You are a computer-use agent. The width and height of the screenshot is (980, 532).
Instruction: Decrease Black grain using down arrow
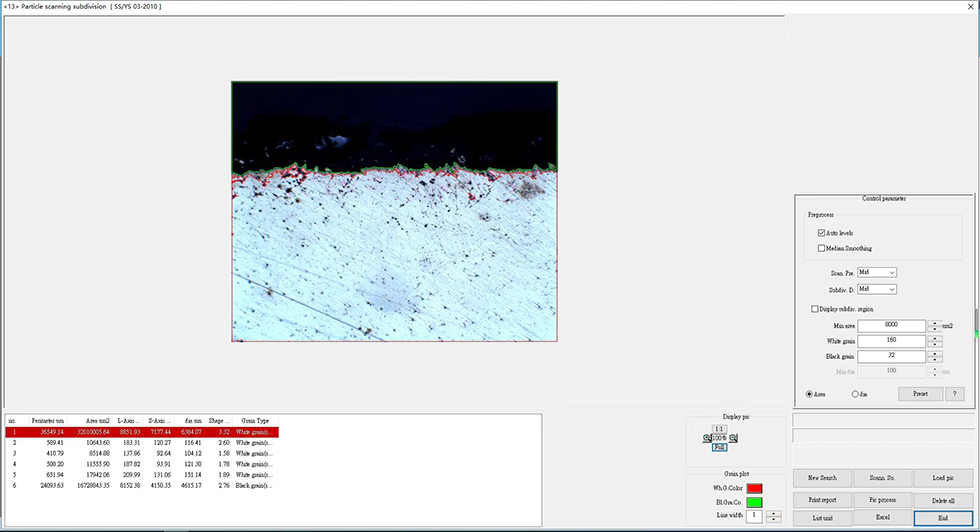935,359
